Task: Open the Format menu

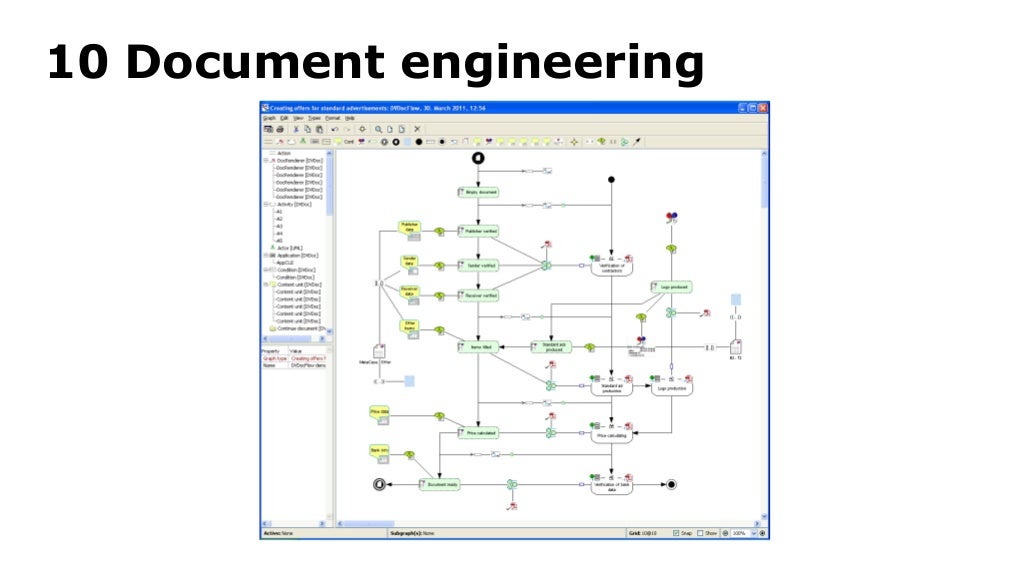Action: coord(332,118)
